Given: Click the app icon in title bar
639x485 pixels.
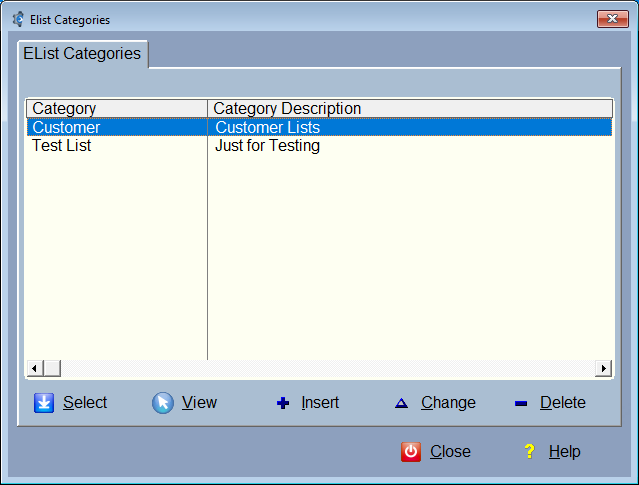Looking at the screenshot, I should [x=18, y=19].
